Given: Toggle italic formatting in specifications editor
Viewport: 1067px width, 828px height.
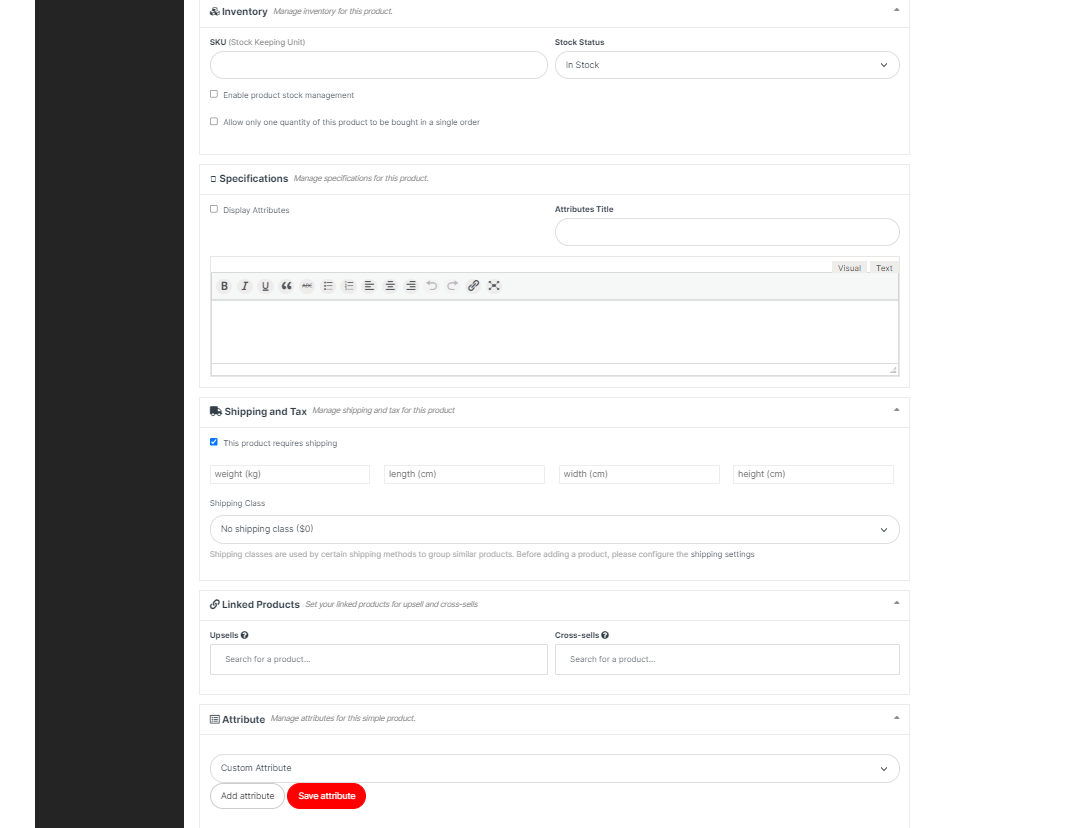Looking at the screenshot, I should (245, 286).
